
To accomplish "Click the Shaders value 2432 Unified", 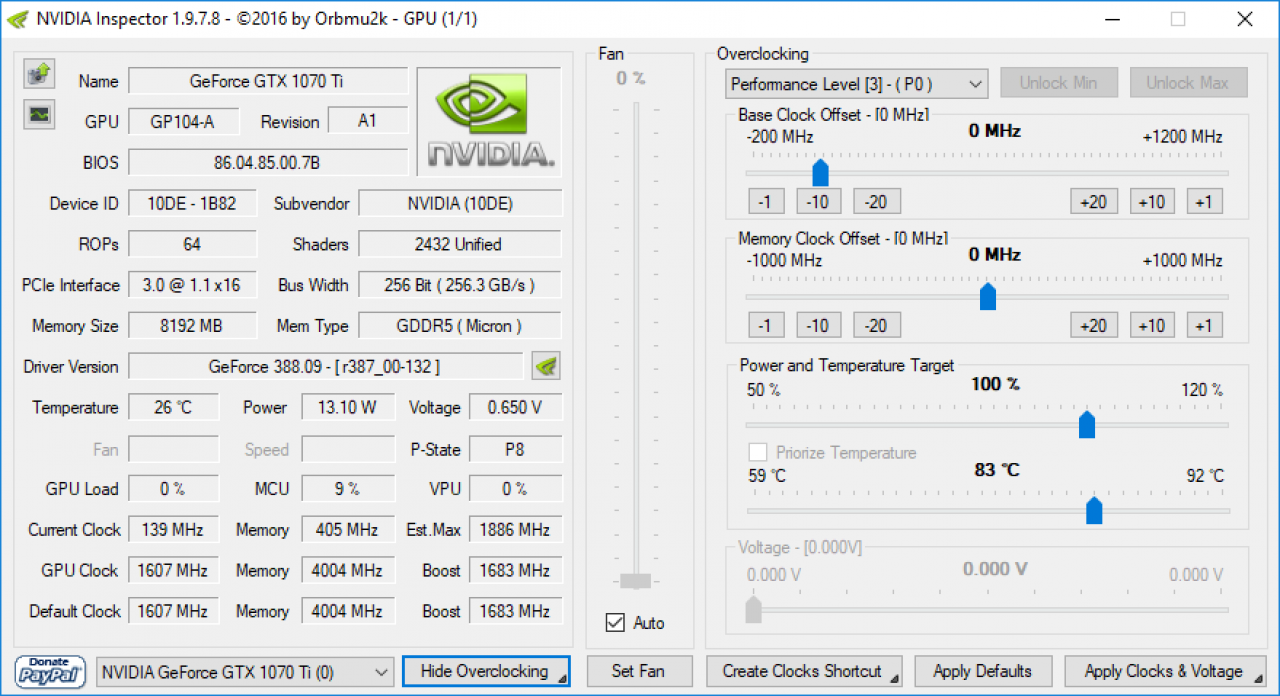I will [460, 244].
